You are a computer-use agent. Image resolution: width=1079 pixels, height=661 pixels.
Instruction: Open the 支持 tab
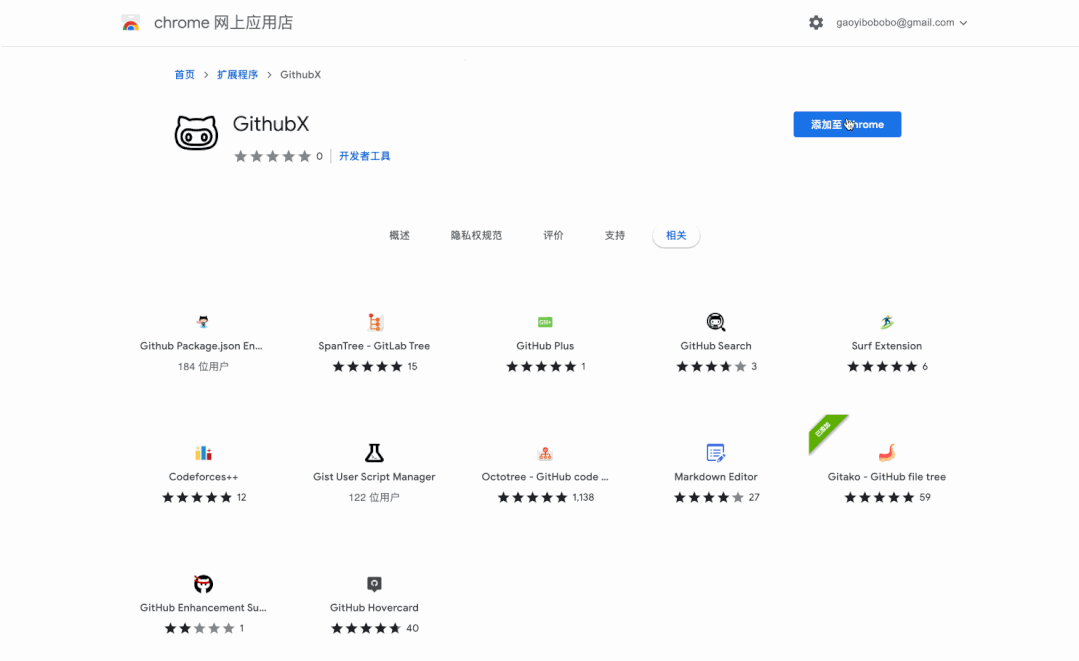point(615,235)
